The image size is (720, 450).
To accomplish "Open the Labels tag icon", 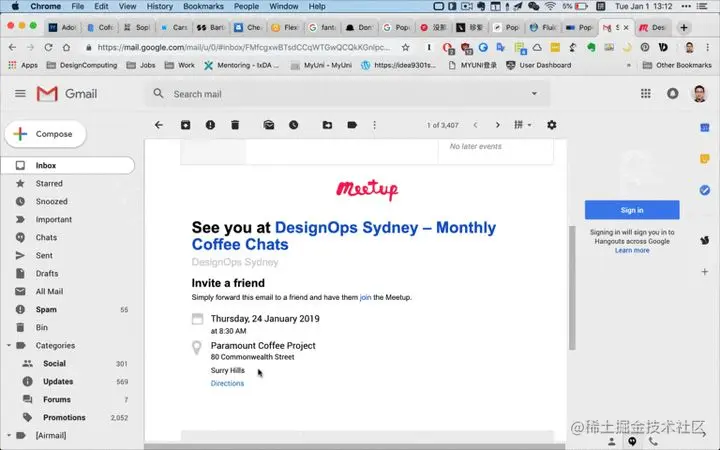I will click(x=352, y=125).
